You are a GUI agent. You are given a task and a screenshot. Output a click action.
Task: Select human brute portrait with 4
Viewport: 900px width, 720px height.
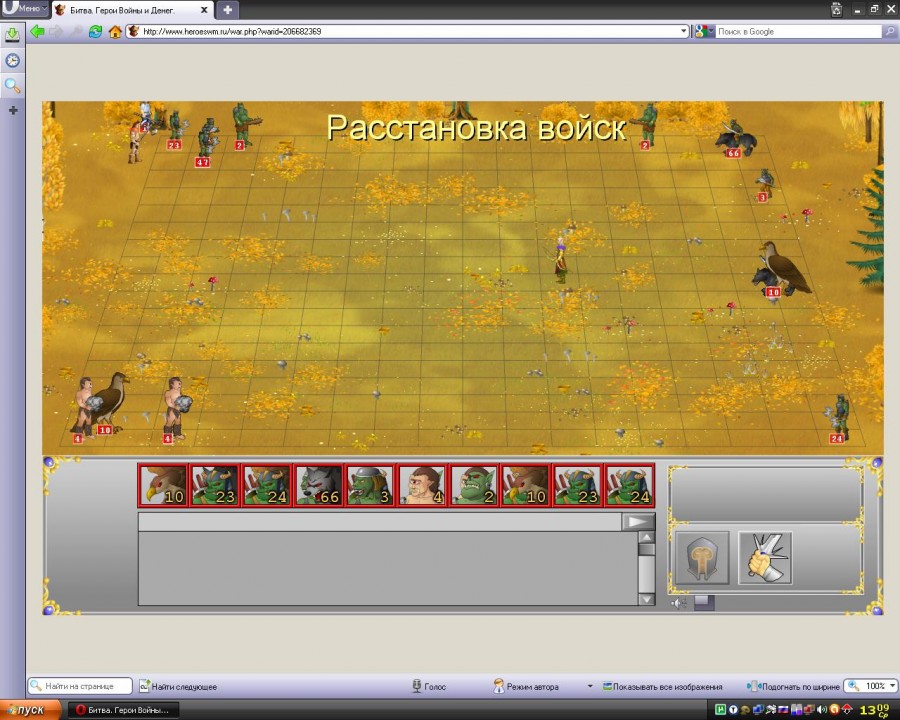tap(422, 485)
